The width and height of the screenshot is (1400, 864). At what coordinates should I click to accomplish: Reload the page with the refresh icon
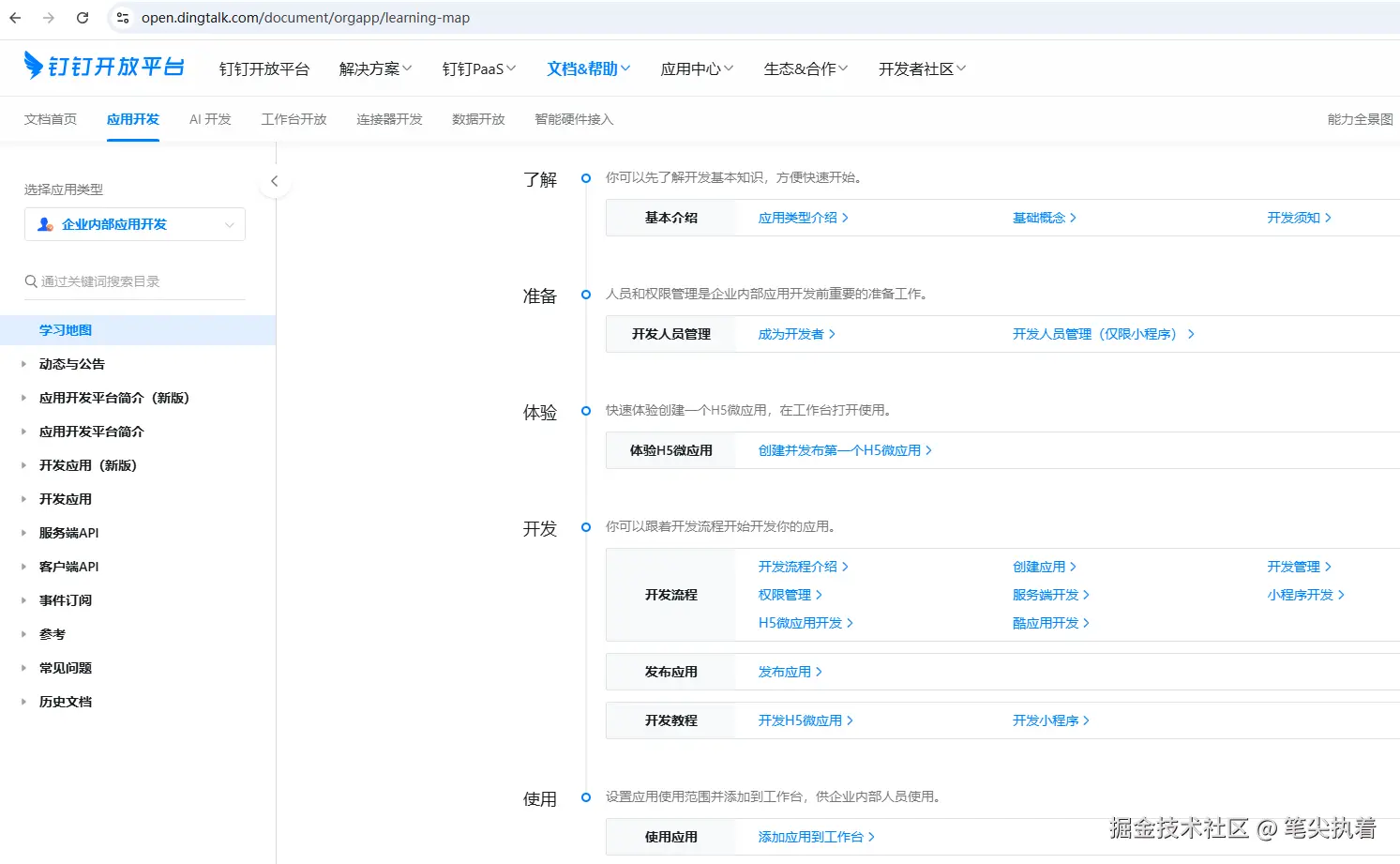coord(83,17)
